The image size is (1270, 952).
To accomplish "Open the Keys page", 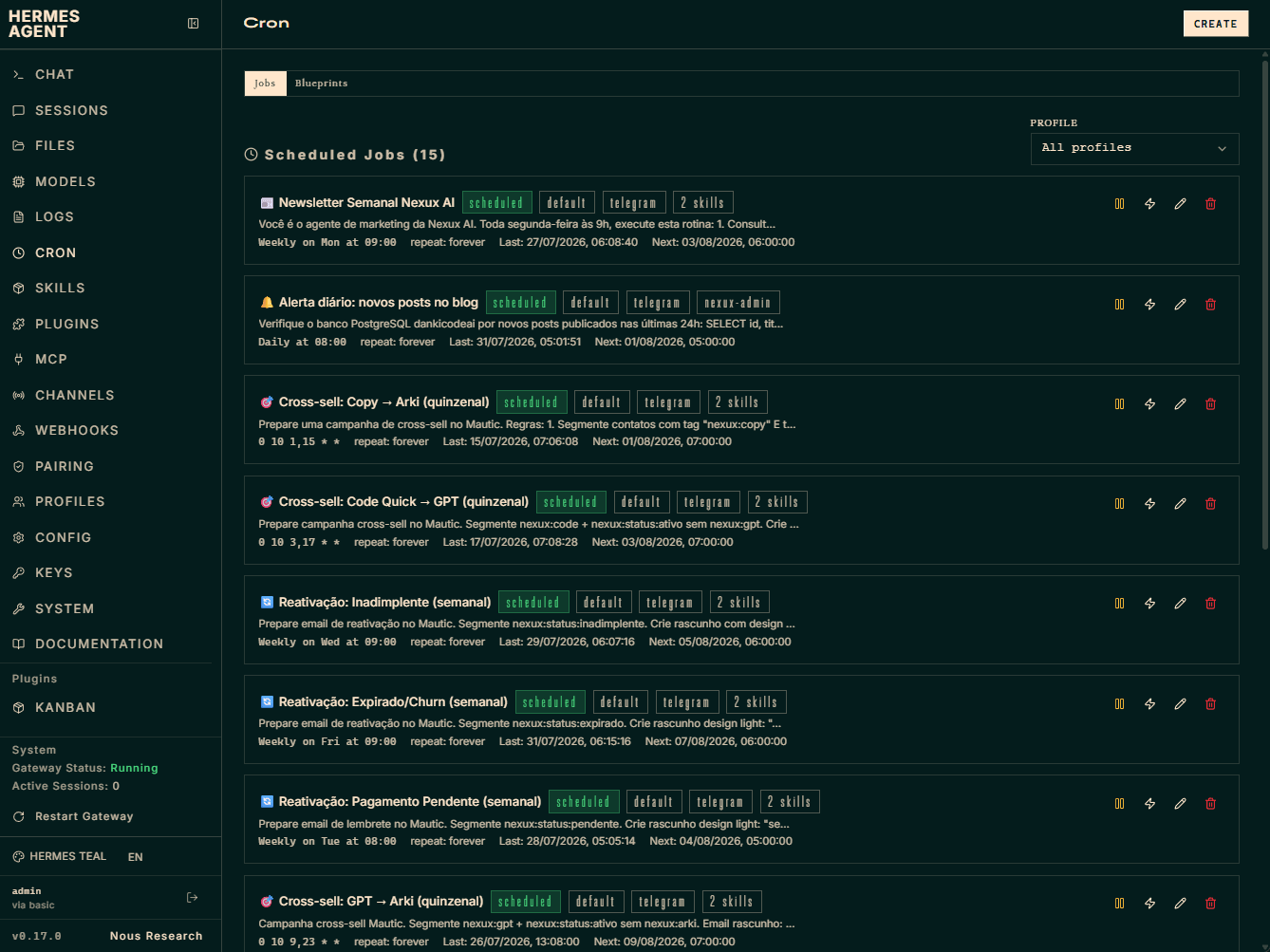I will click(110, 573).
